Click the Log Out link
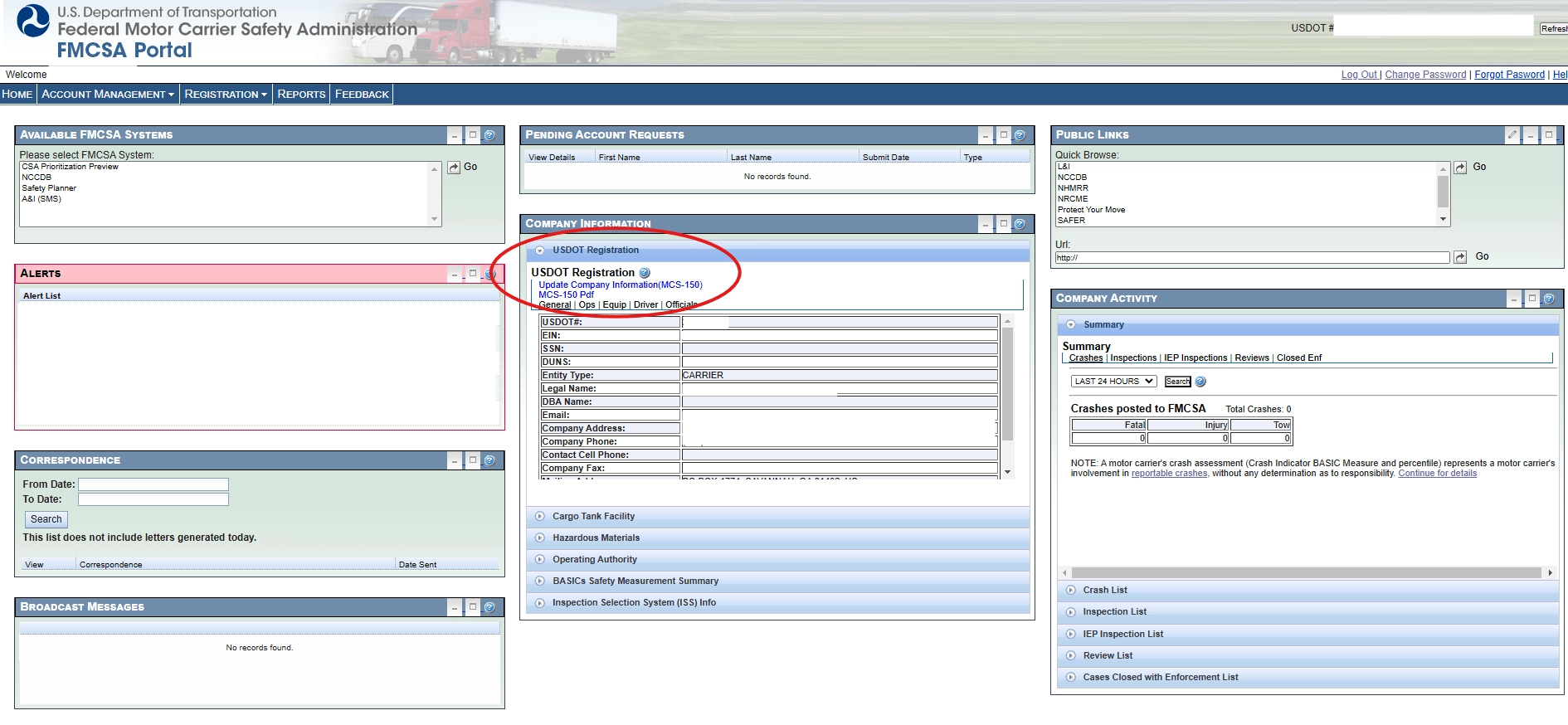1568x725 pixels. pos(1359,75)
